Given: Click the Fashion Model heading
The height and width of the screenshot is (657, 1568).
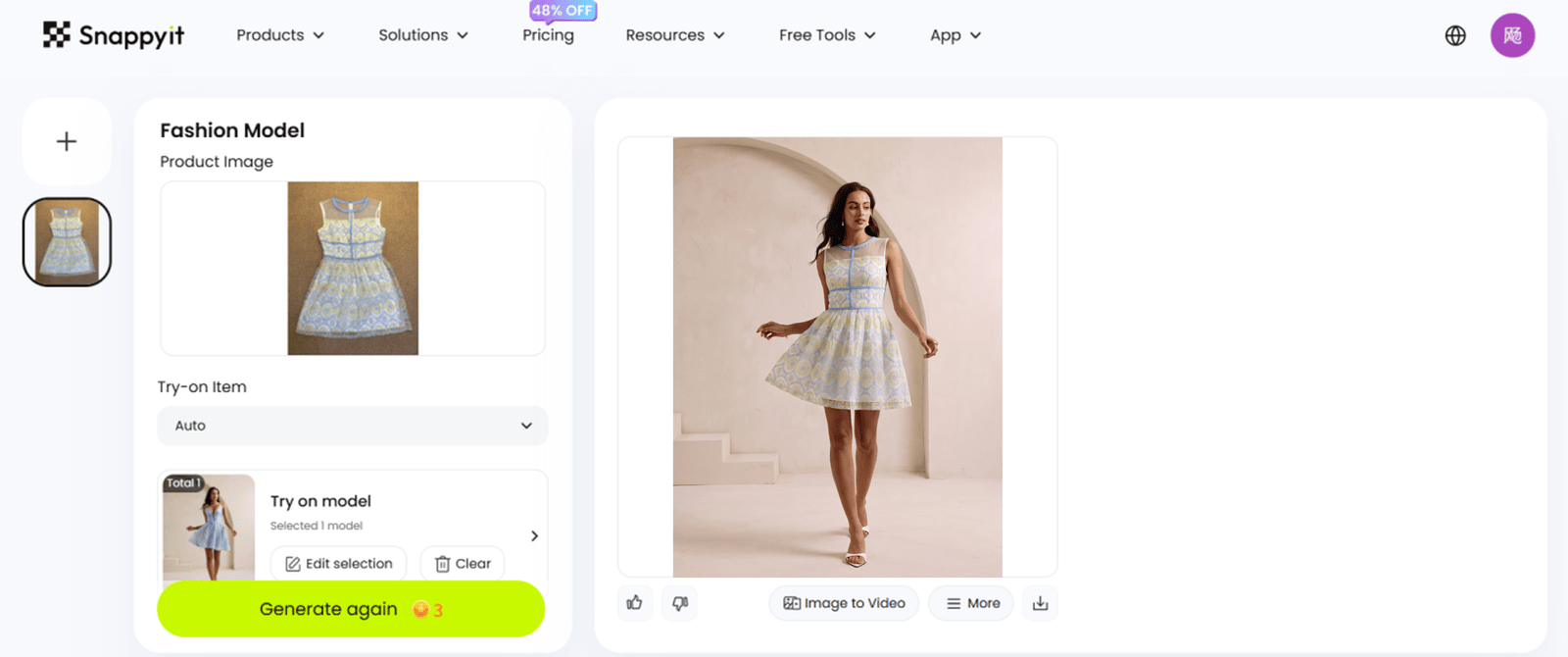Looking at the screenshot, I should [232, 130].
